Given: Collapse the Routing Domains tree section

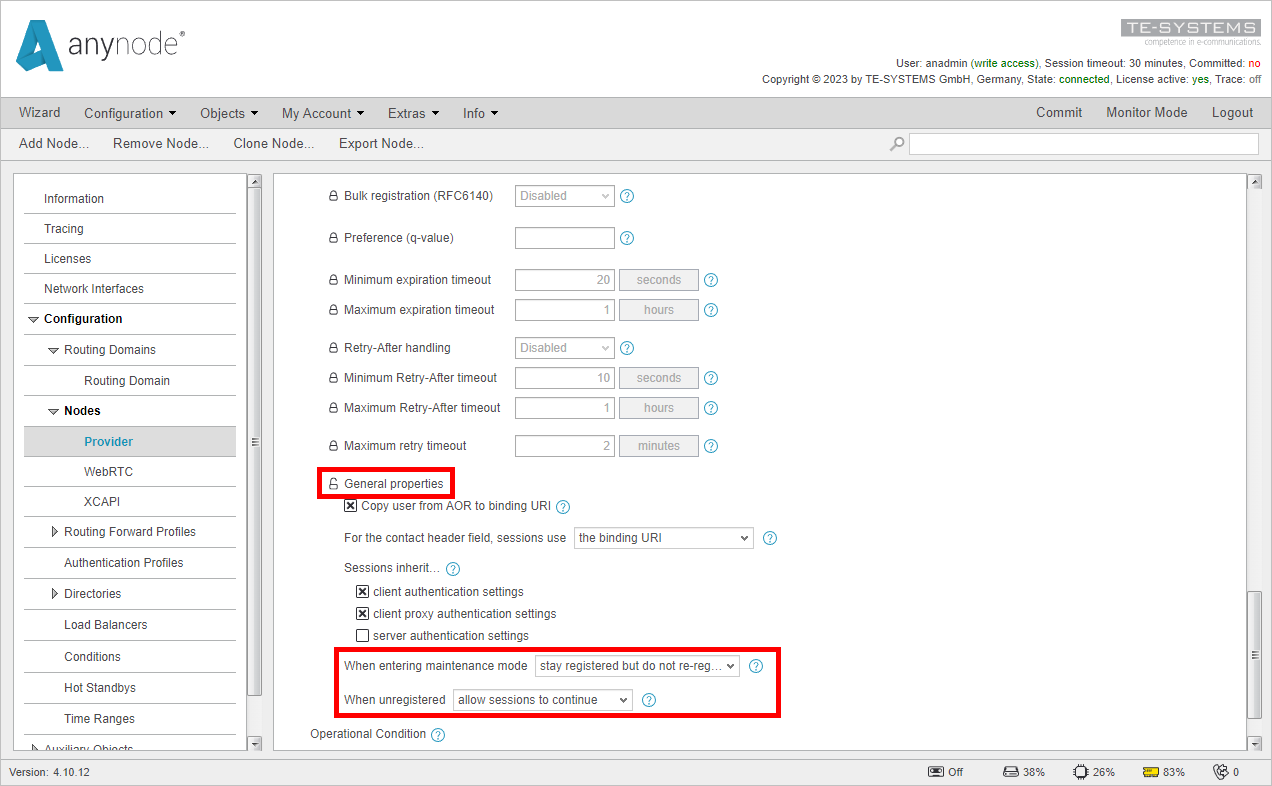Looking at the screenshot, I should 55,349.
